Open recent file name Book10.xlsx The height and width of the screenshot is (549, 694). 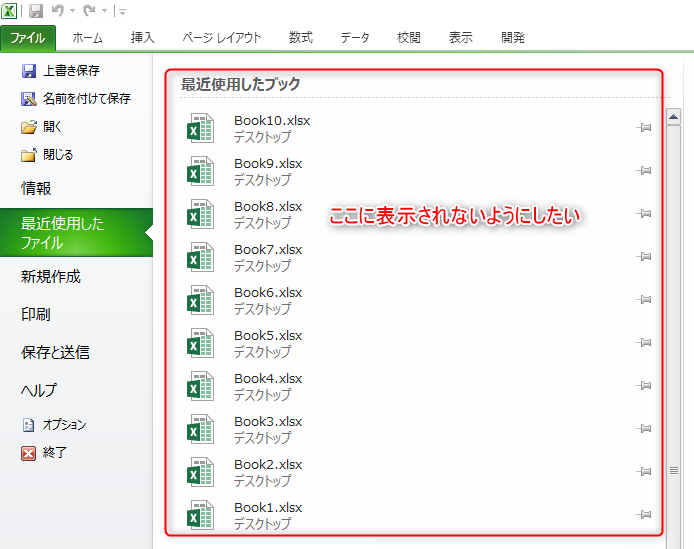click(272, 120)
